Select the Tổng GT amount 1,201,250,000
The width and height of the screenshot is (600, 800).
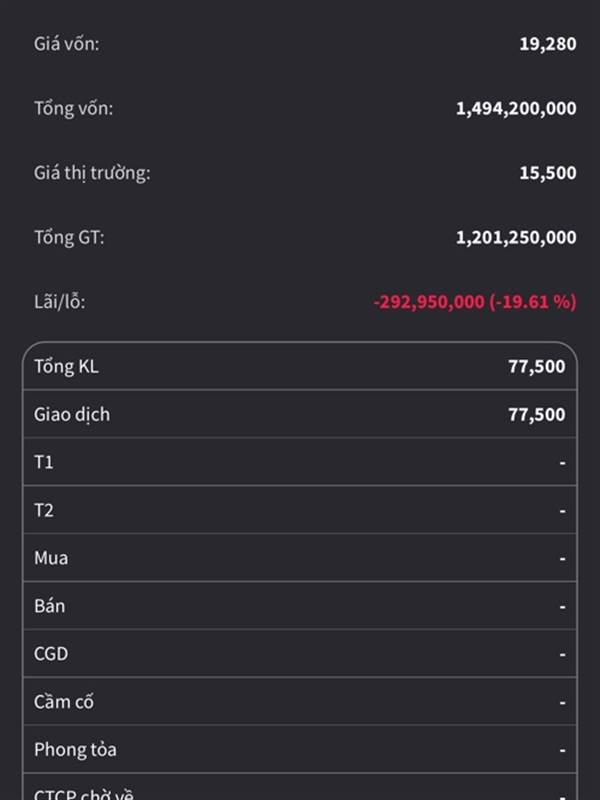tap(516, 237)
